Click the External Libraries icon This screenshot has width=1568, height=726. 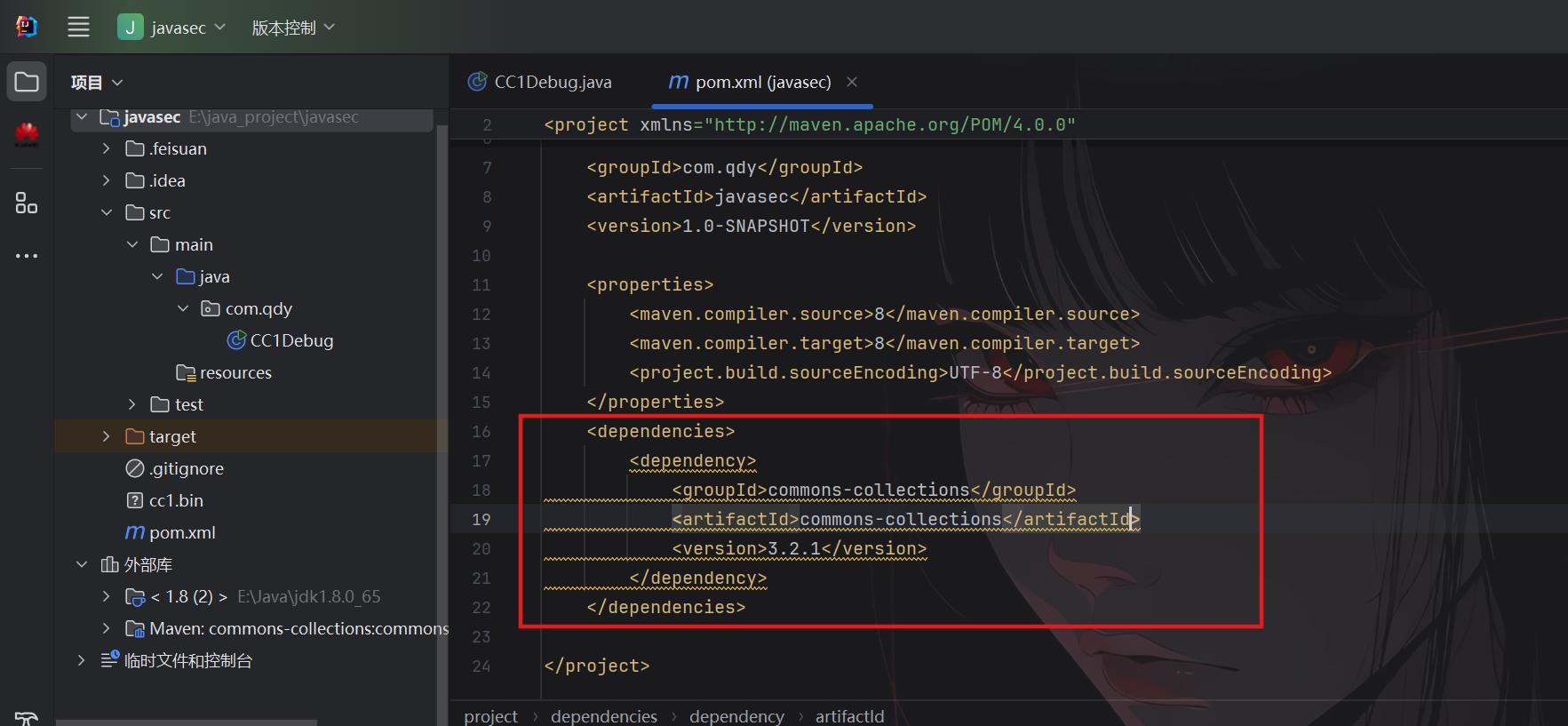coord(110,564)
